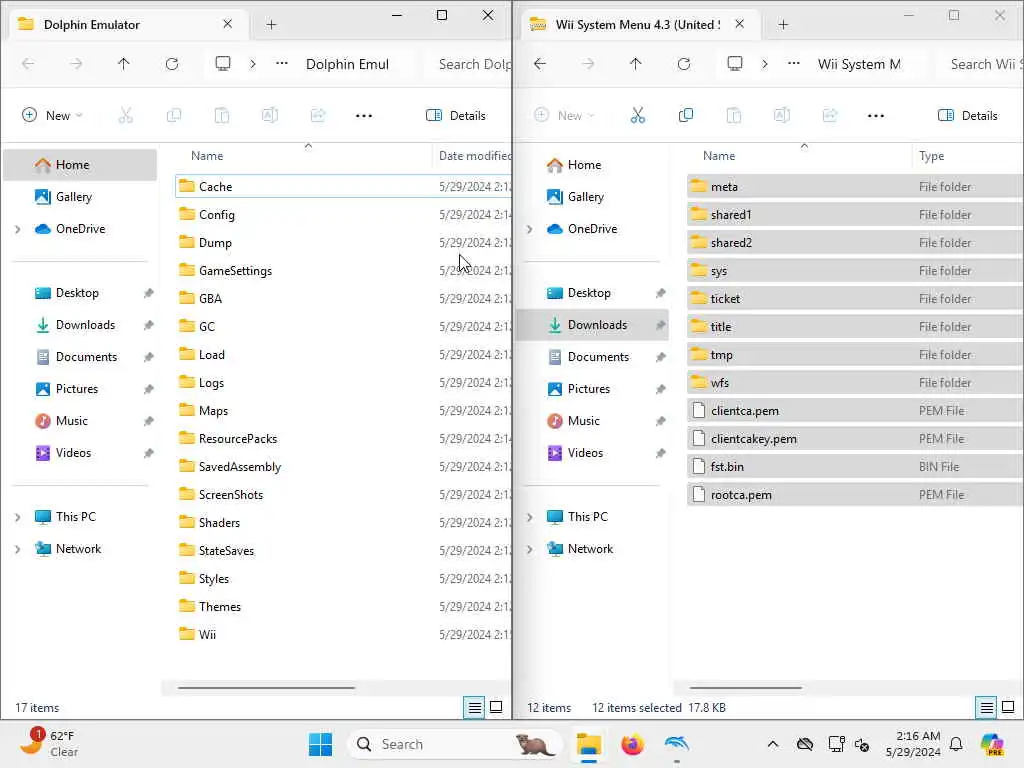
Task: Open Dolphin Emulator app from the taskbar
Action: click(x=677, y=744)
